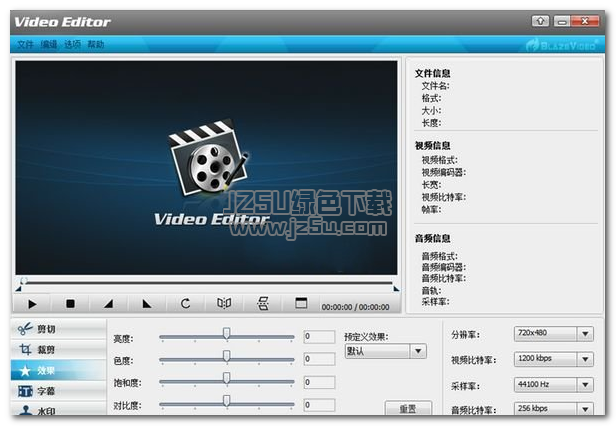Screen dimensions: 616x426
Task: Click the 饱和度 value input field
Action: pos(319,382)
